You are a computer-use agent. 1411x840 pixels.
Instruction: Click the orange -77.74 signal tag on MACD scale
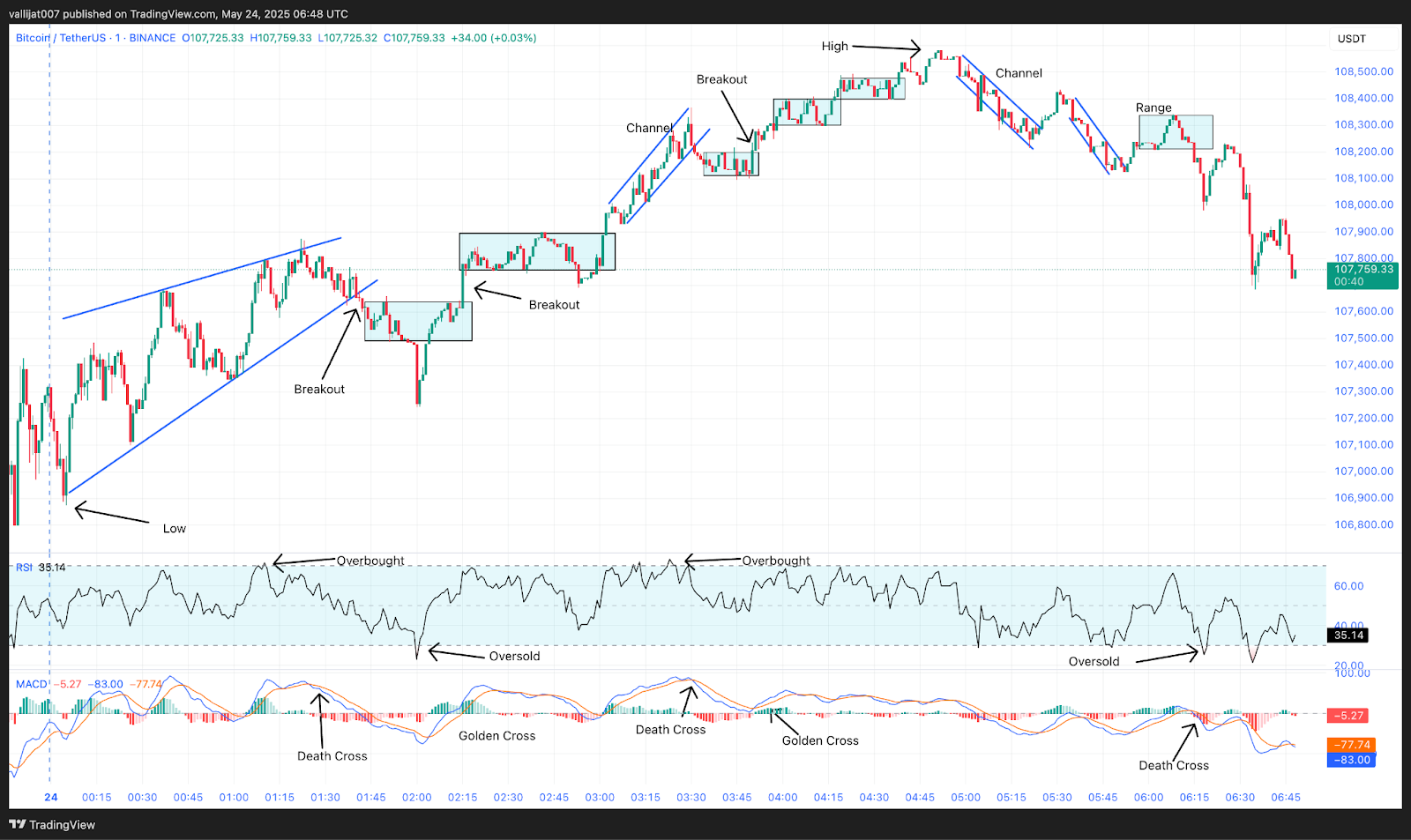point(1351,745)
